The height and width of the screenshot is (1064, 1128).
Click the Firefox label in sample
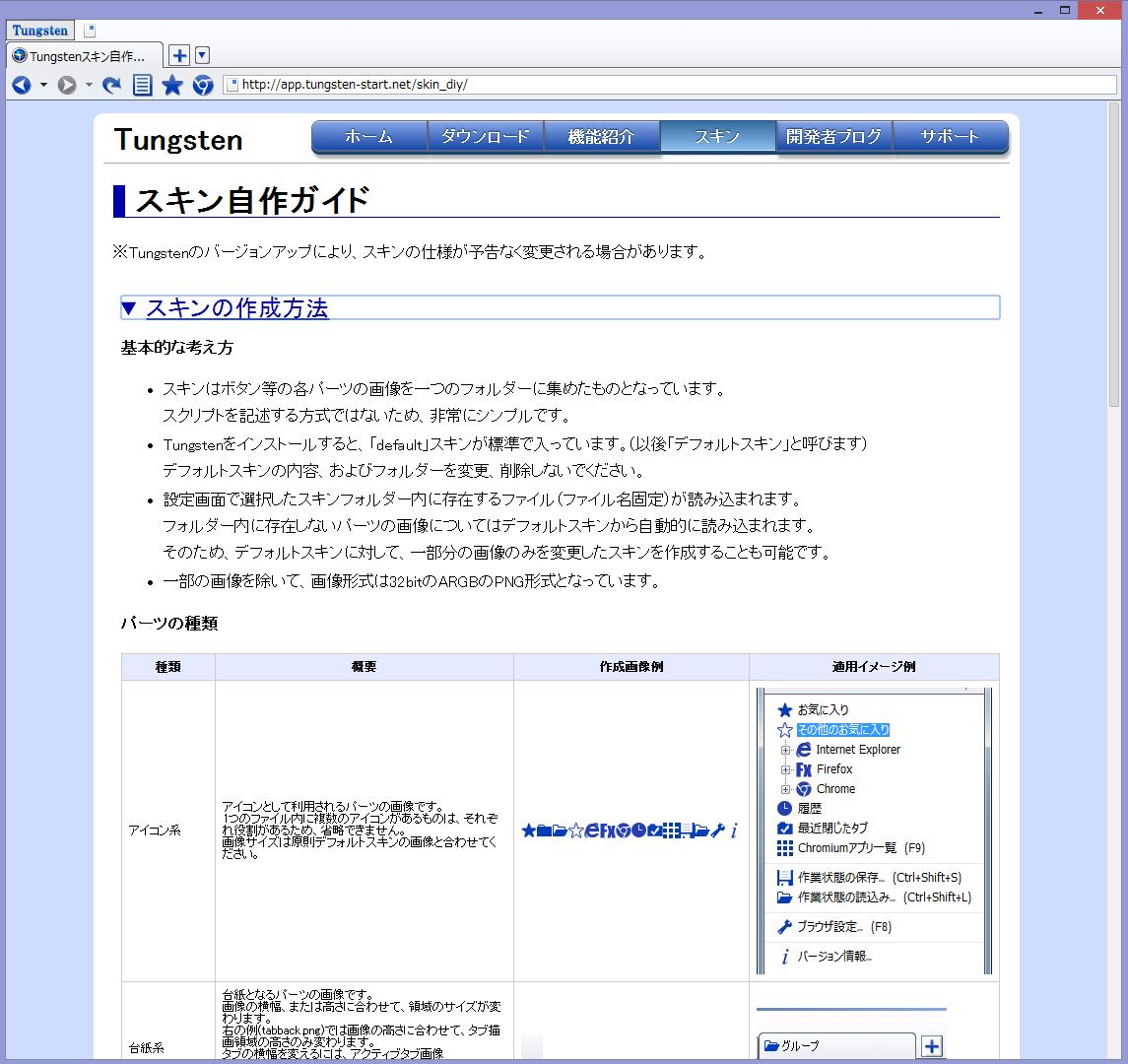tap(834, 769)
